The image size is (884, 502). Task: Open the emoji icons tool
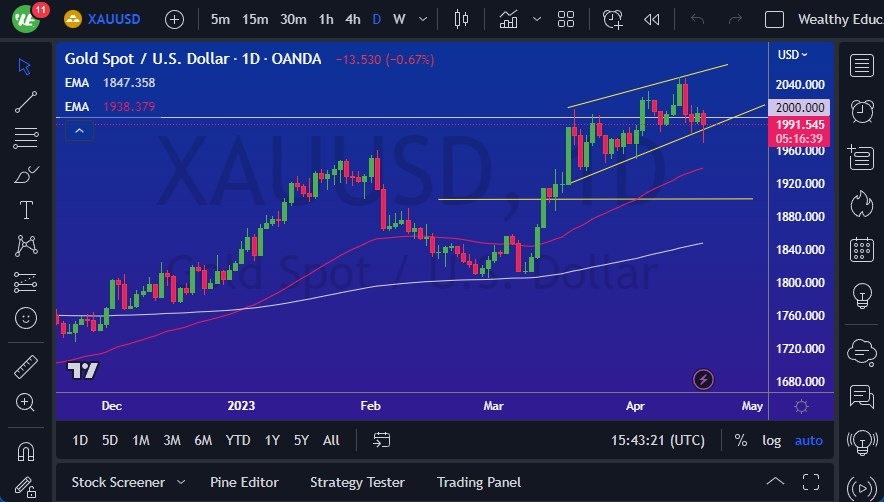[26, 318]
